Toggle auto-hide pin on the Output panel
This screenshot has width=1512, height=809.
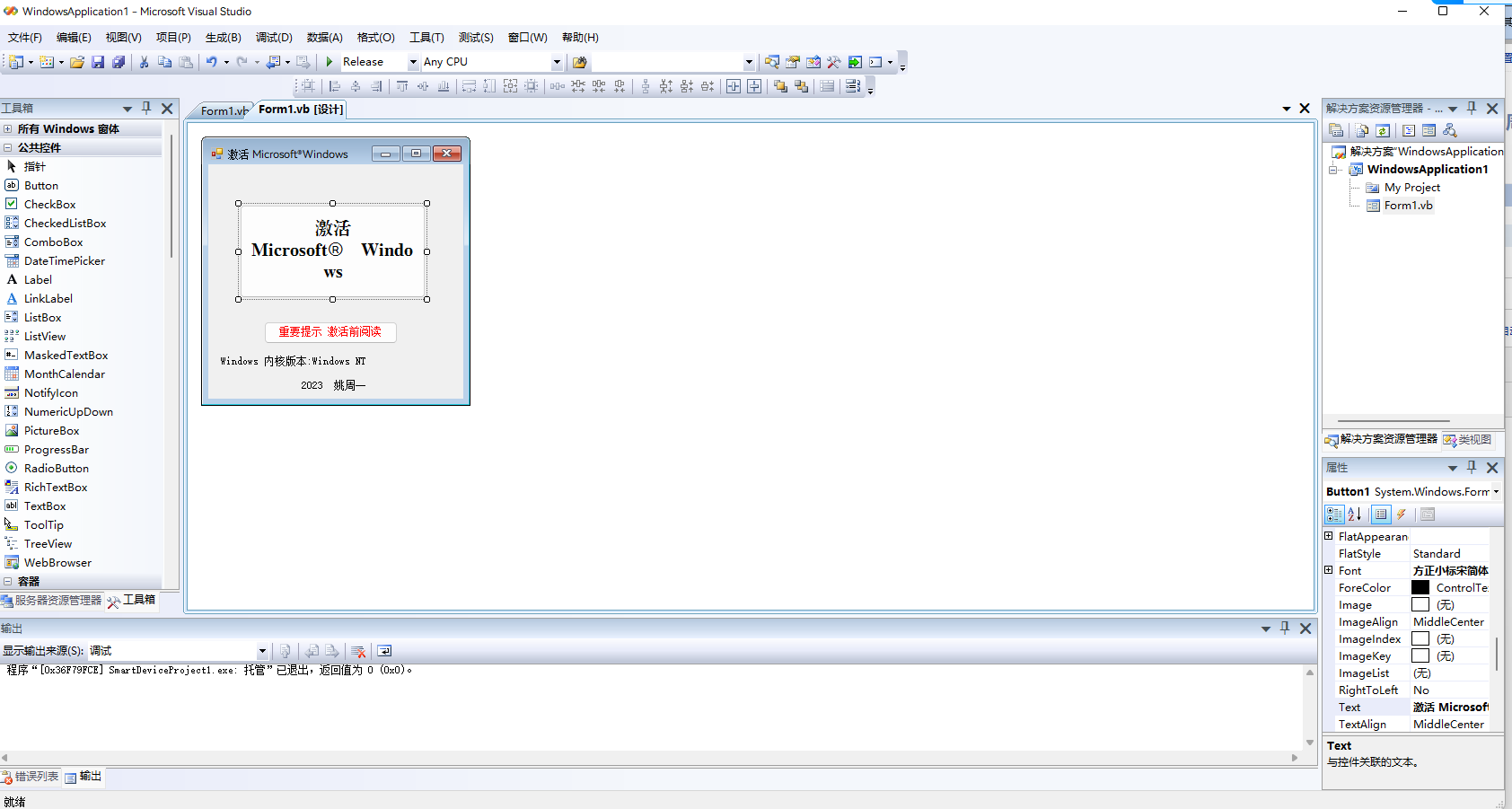[1285, 628]
